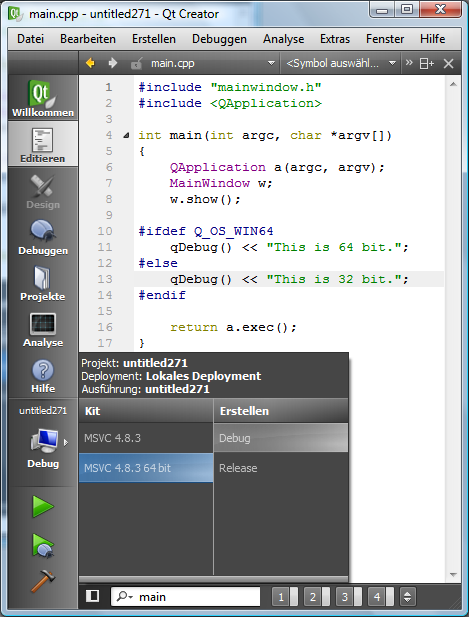Toggle the sidebar visibility button
The height and width of the screenshot is (617, 469).
[92, 596]
